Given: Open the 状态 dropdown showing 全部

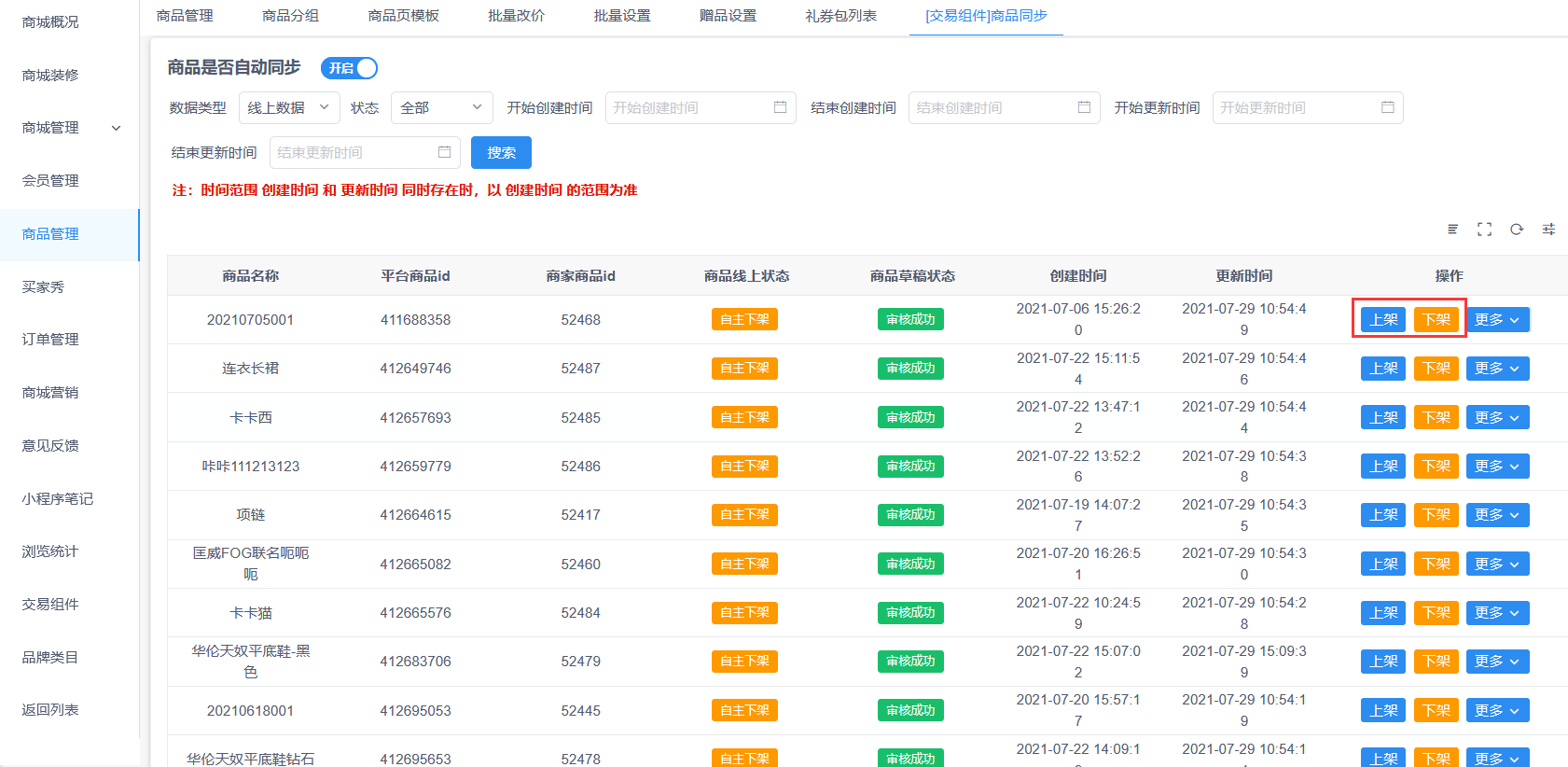Looking at the screenshot, I should [x=441, y=108].
